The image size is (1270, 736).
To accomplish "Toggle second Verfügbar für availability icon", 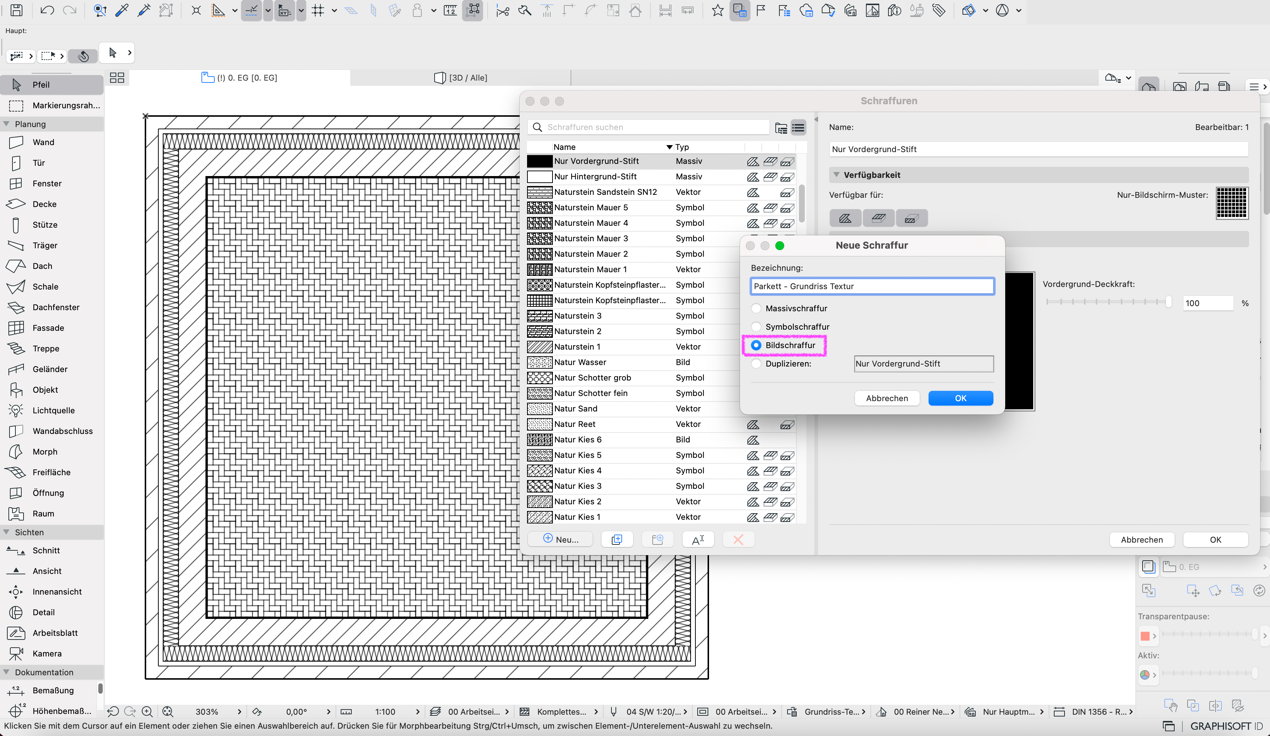I will tap(878, 218).
